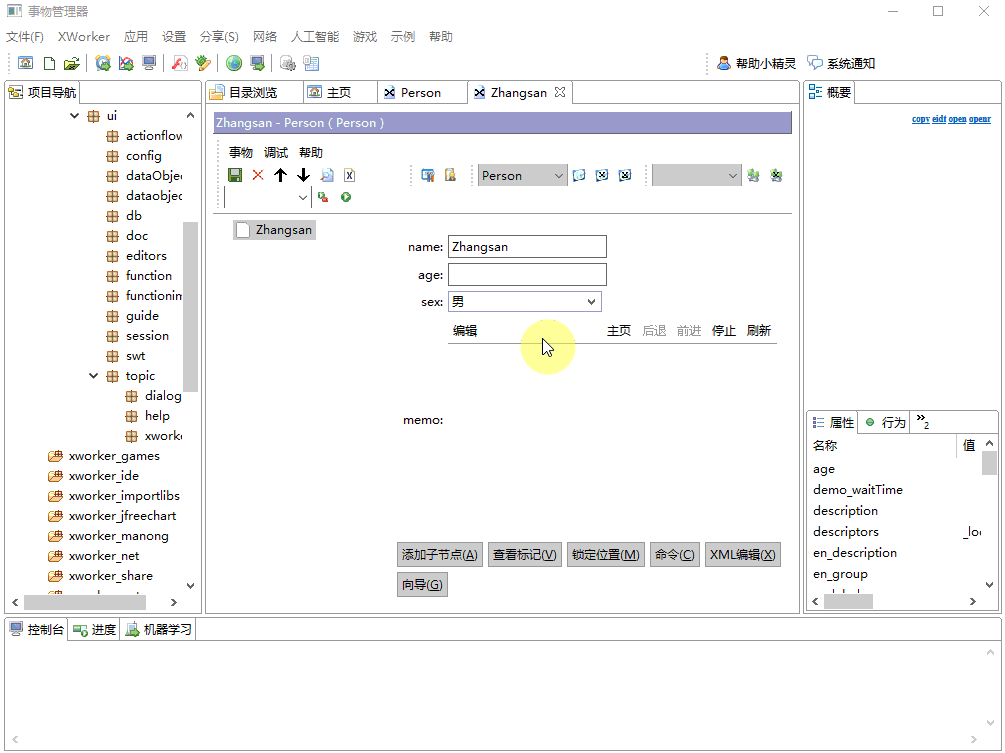Click the first icon right of Person dropdown
Viewport: 1005px width, 753px height.
pyautogui.click(x=579, y=175)
